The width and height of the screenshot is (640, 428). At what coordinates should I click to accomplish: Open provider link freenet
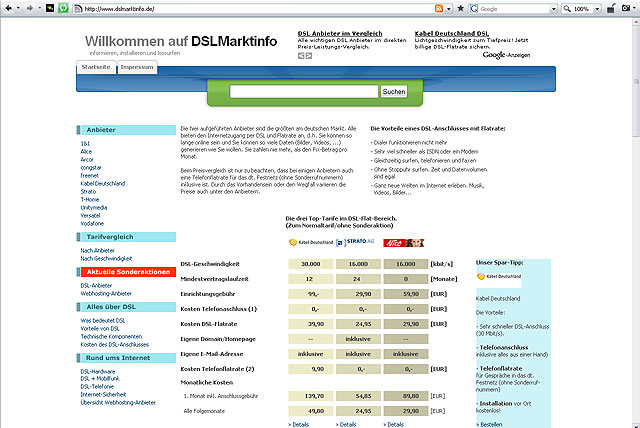click(x=90, y=175)
